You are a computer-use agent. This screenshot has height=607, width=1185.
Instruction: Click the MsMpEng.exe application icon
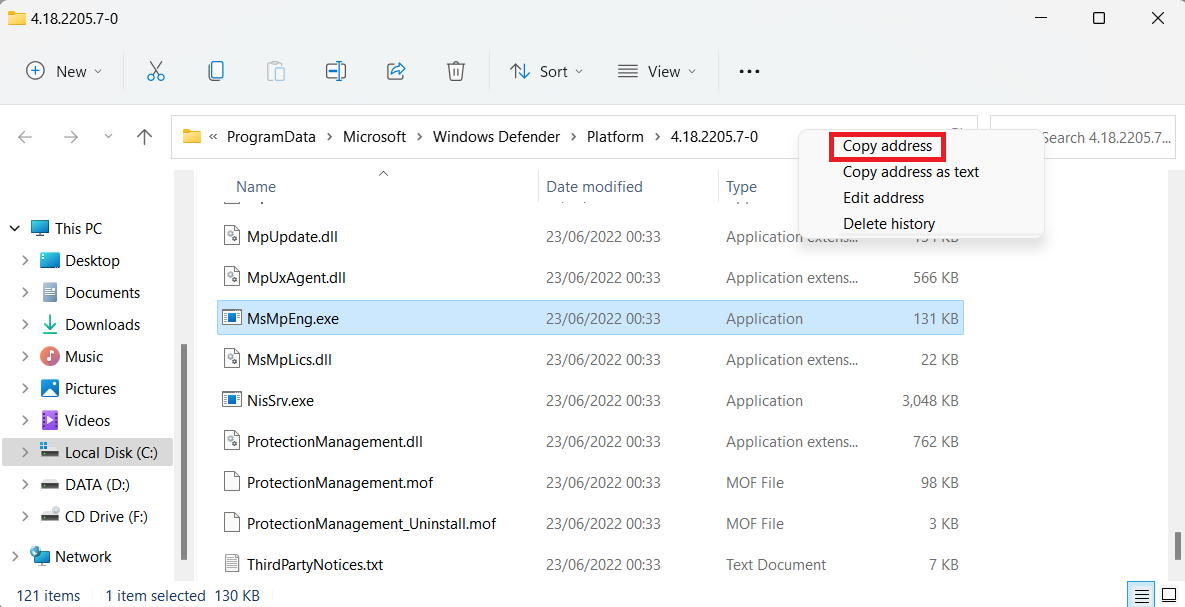pos(231,318)
